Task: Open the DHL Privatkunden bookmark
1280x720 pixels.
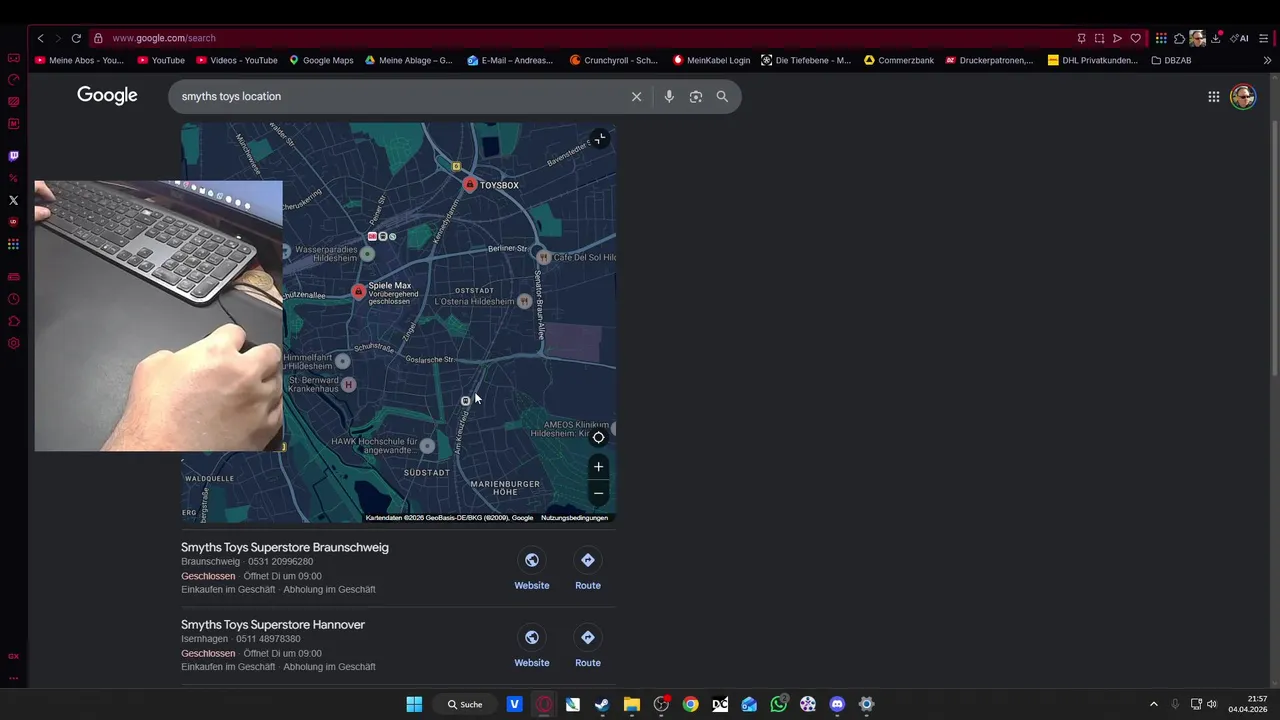Action: pos(1092,60)
